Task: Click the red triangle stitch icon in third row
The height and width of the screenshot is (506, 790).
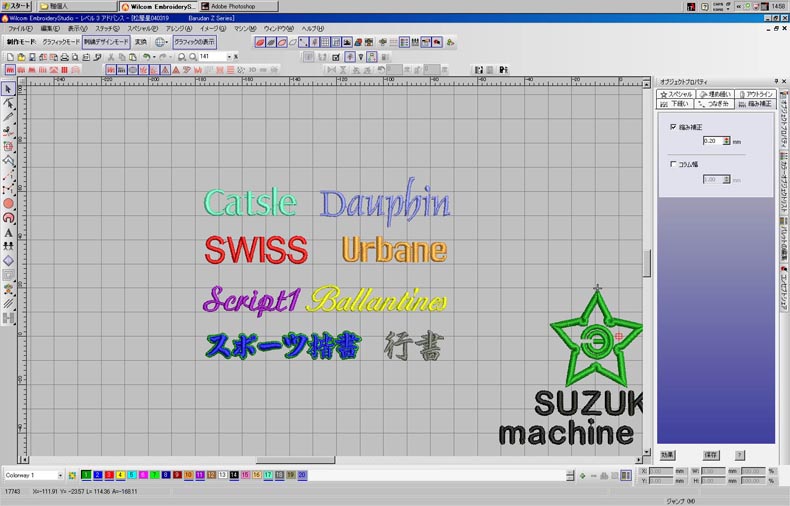Action: (176, 70)
